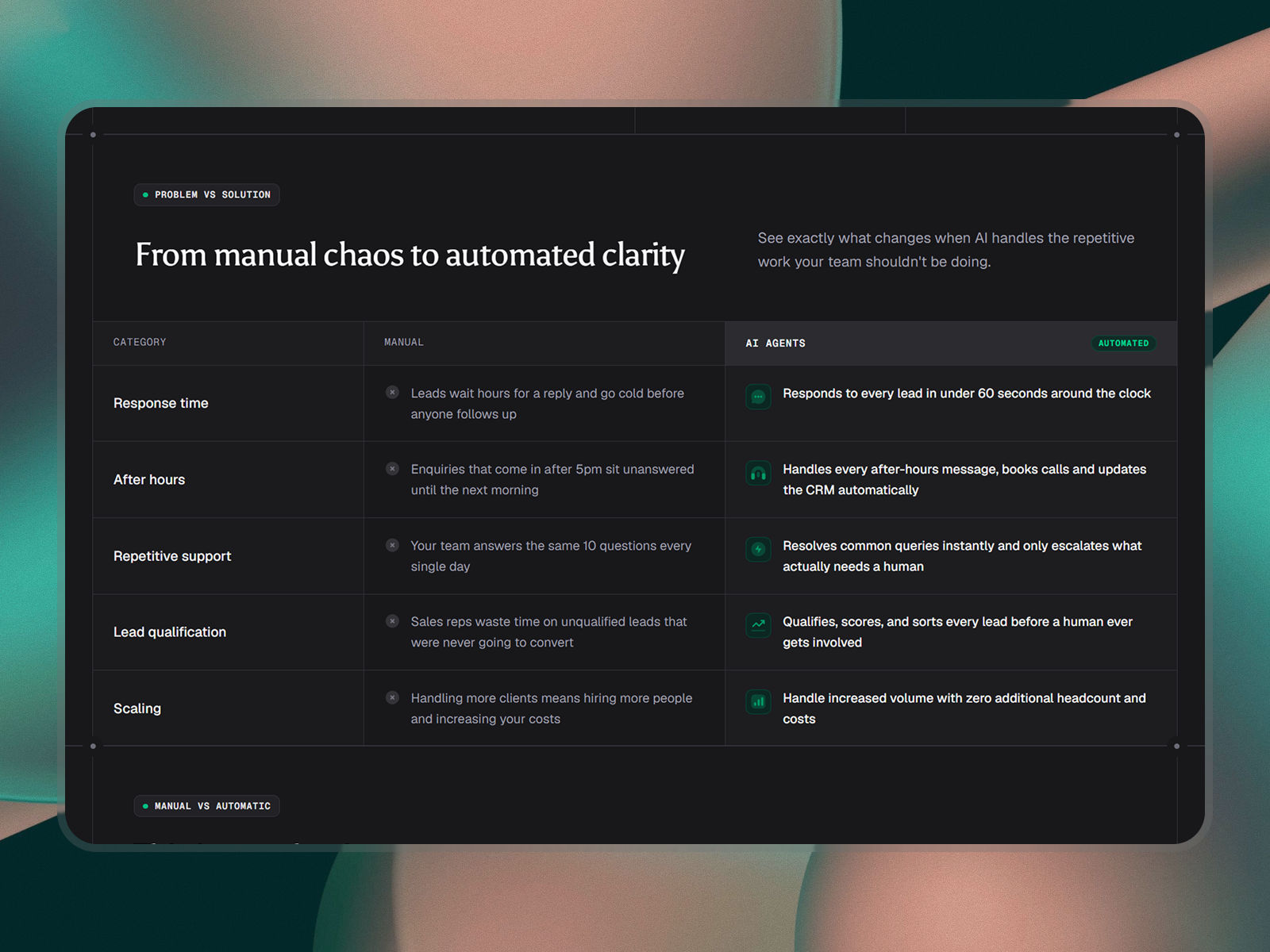Select the 'Lead qualification' category cell
Screen dimensions: 1270x952
(x=228, y=632)
